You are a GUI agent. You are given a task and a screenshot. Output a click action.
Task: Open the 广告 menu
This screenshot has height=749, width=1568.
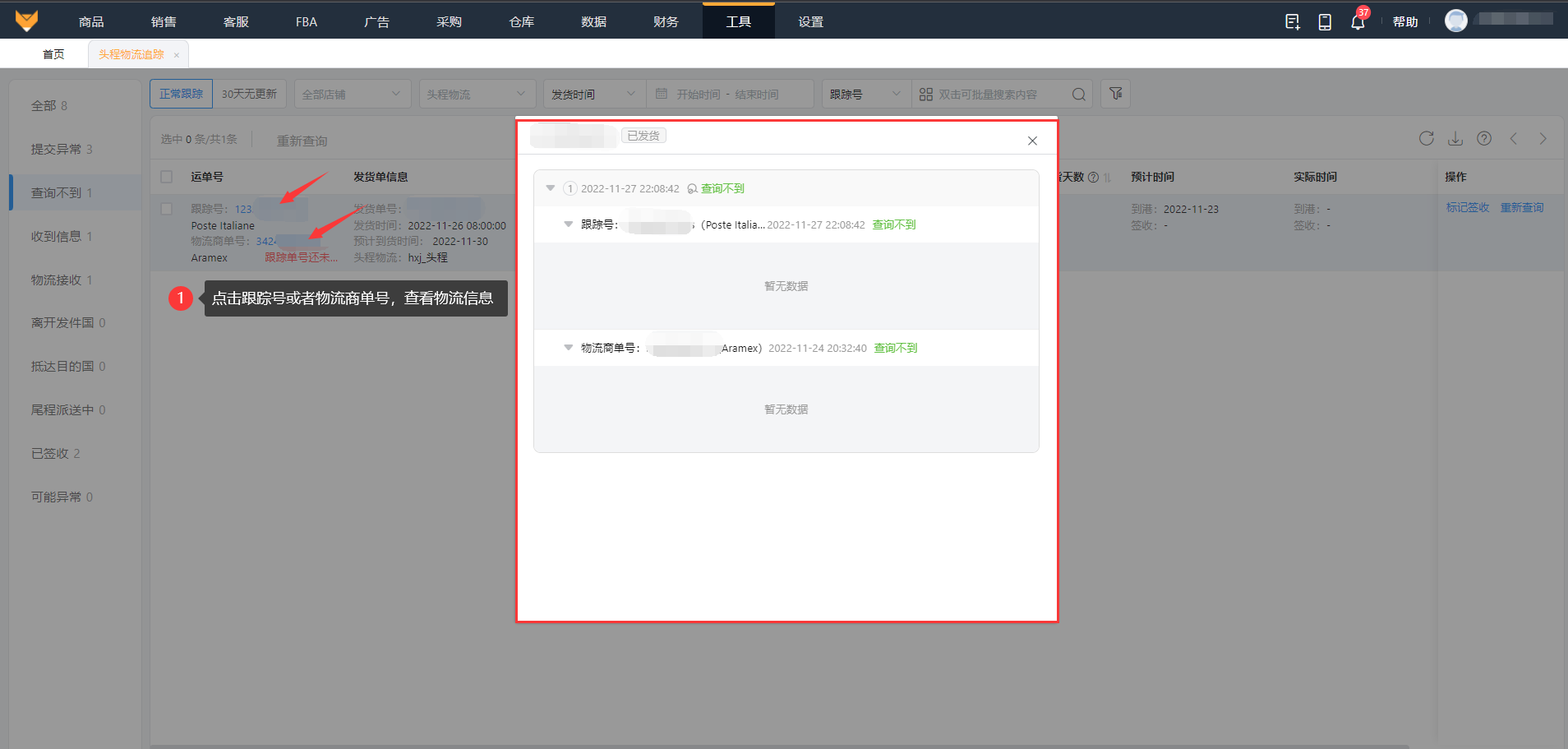pyautogui.click(x=377, y=21)
